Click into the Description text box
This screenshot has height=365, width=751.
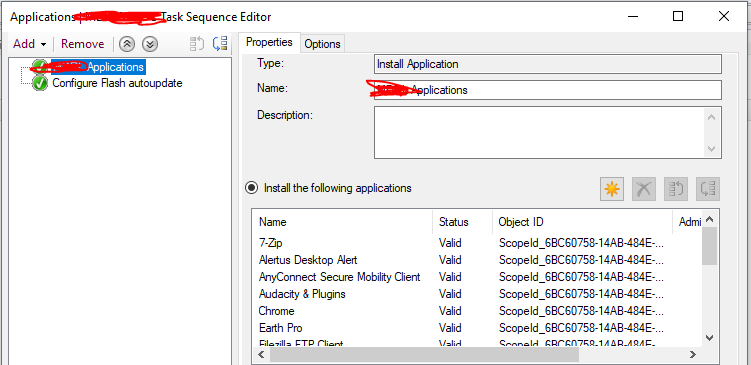(x=540, y=132)
